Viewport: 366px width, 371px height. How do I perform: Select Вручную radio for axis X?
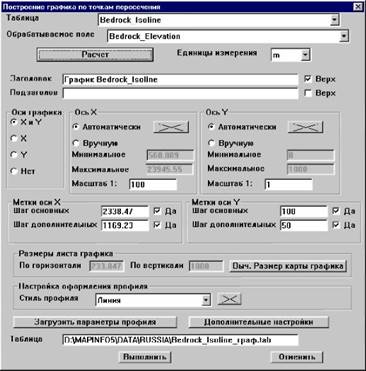point(76,143)
